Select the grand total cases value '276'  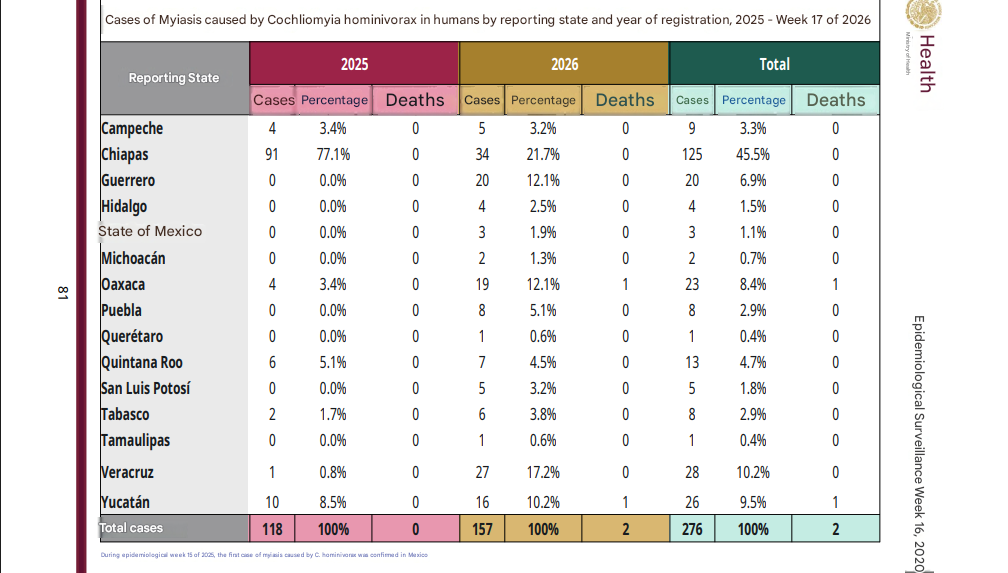pyautogui.click(x=692, y=529)
